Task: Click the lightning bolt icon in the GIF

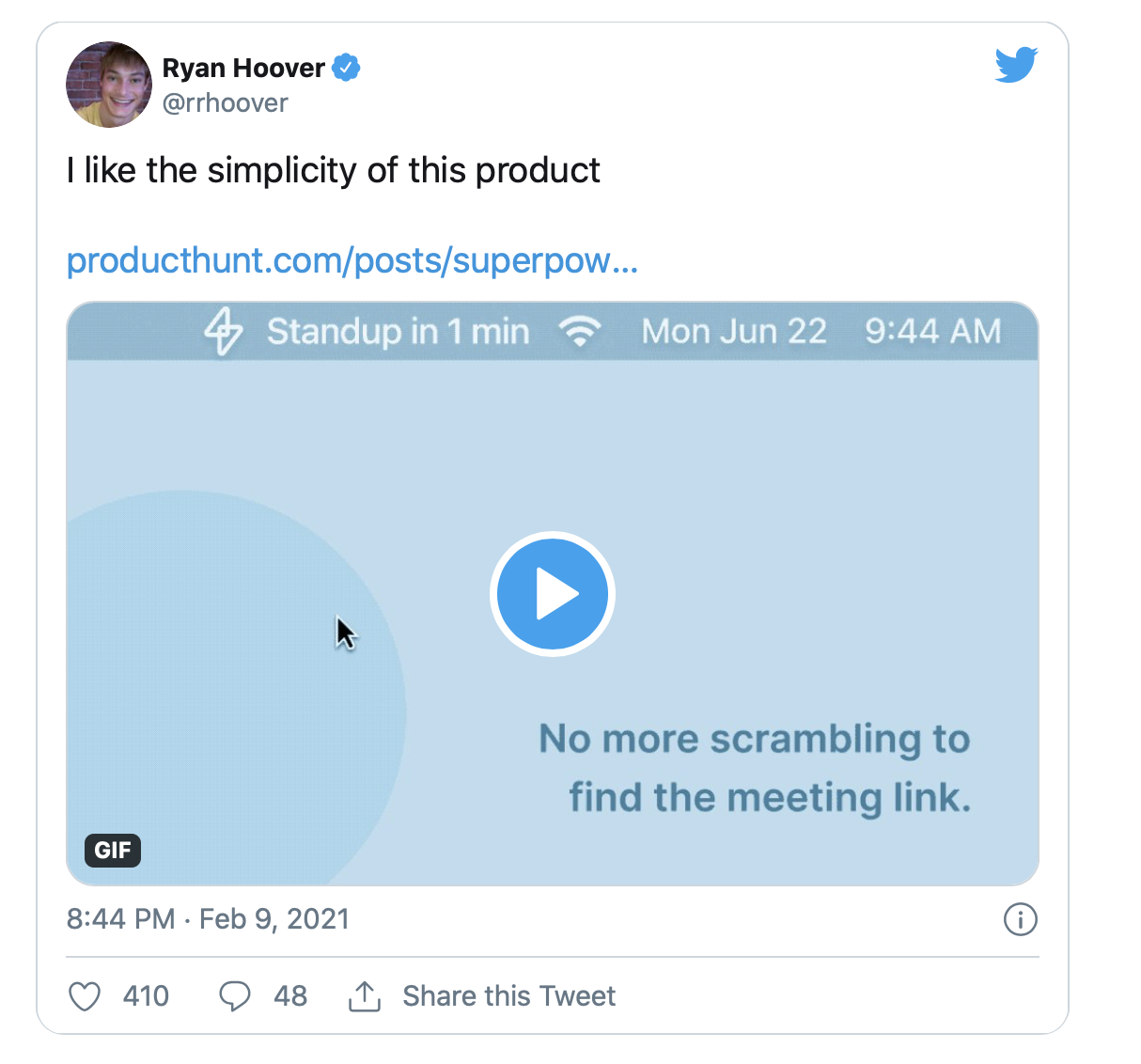Action: tap(224, 332)
